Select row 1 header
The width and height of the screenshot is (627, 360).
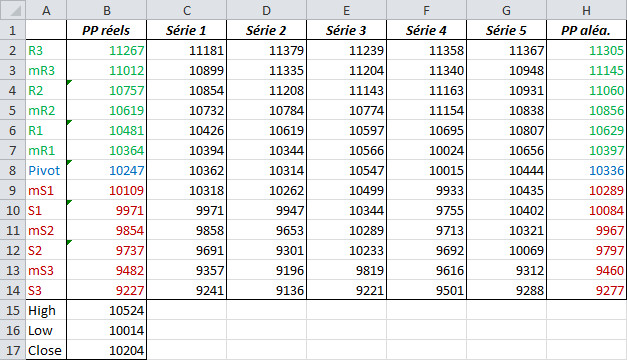(13, 30)
